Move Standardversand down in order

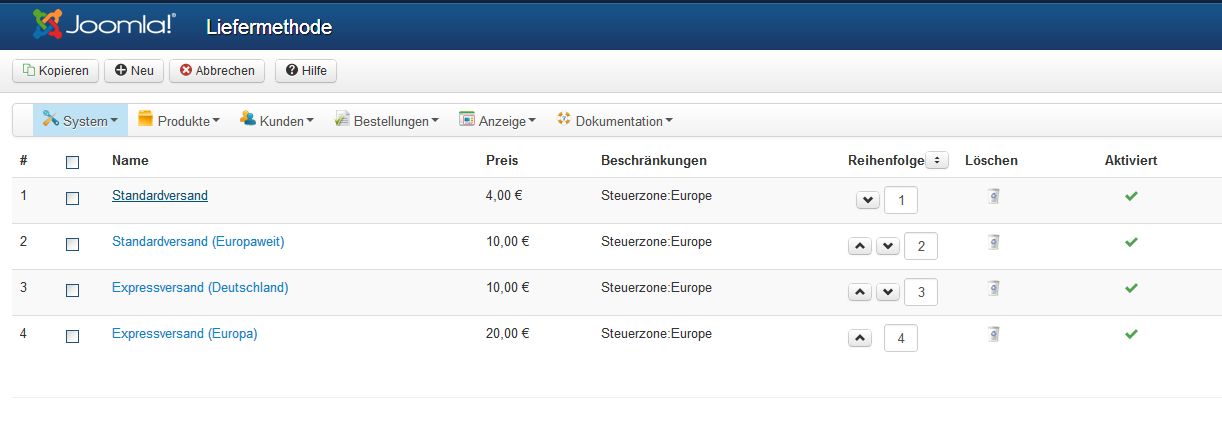(x=868, y=200)
